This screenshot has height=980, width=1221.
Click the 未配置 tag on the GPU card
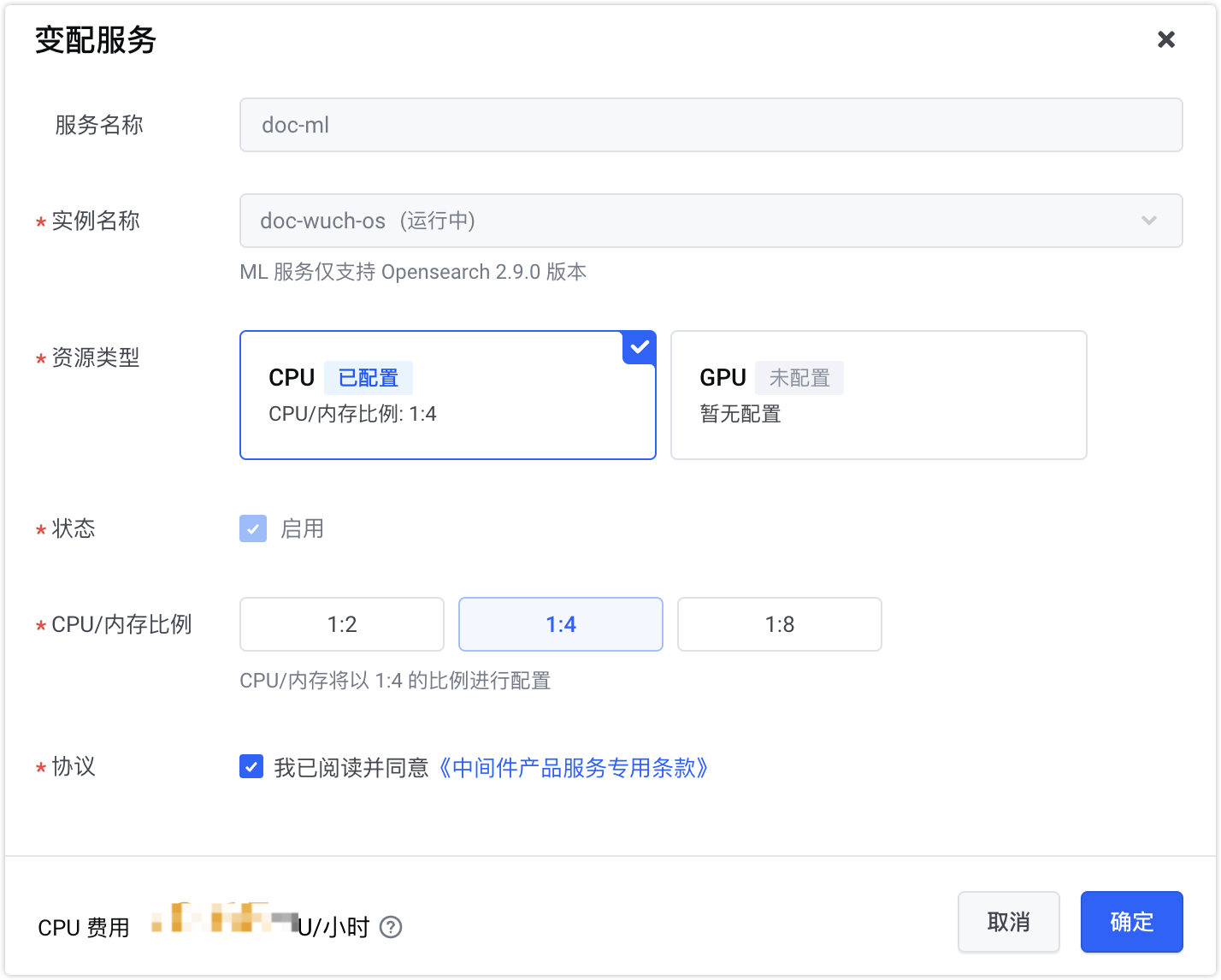pyautogui.click(x=799, y=378)
